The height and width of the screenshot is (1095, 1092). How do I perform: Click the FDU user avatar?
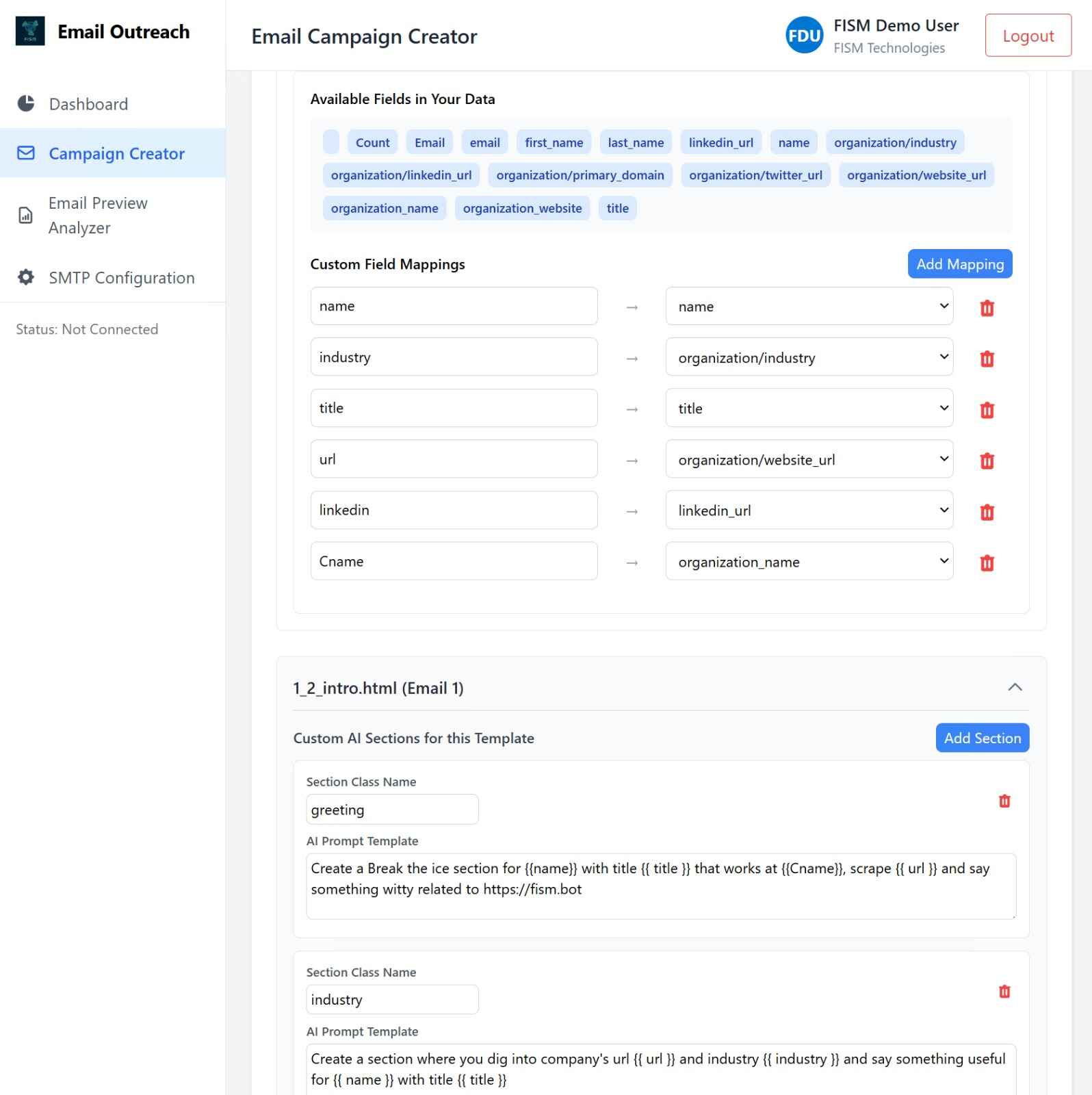coord(804,36)
